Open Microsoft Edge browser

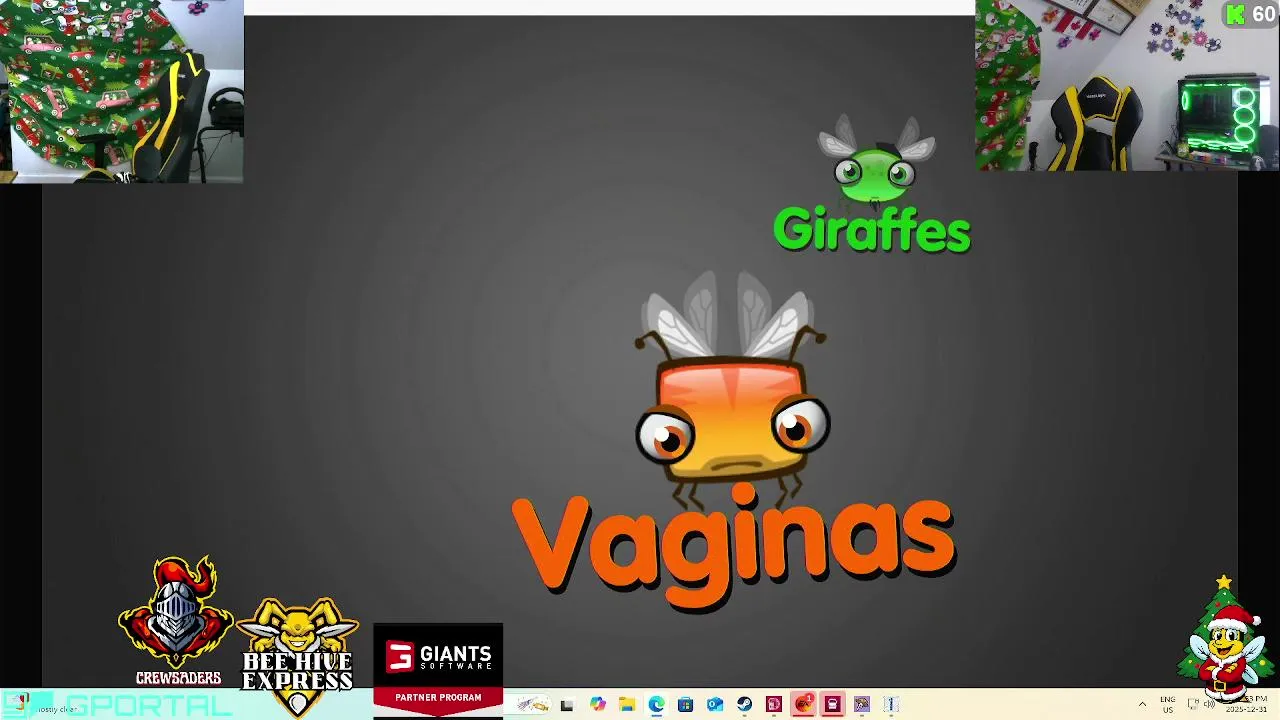(657, 704)
